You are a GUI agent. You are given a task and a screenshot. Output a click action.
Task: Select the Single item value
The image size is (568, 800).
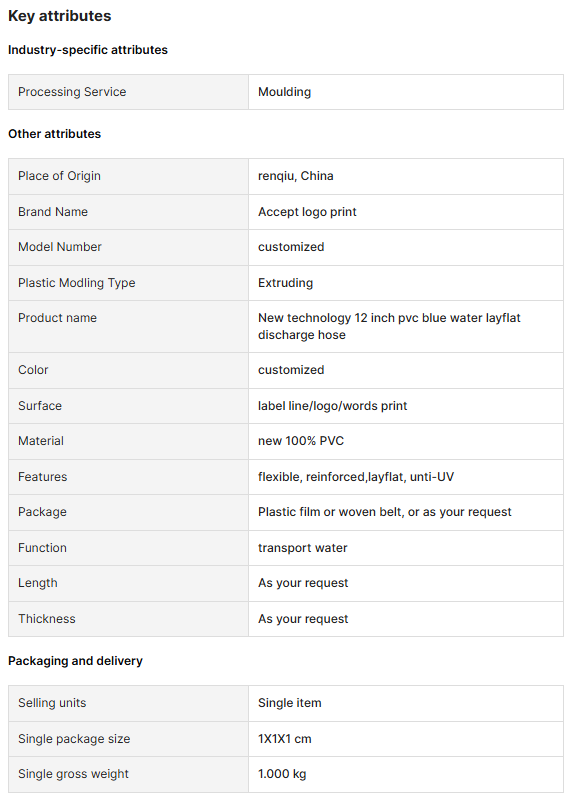[x=289, y=703]
